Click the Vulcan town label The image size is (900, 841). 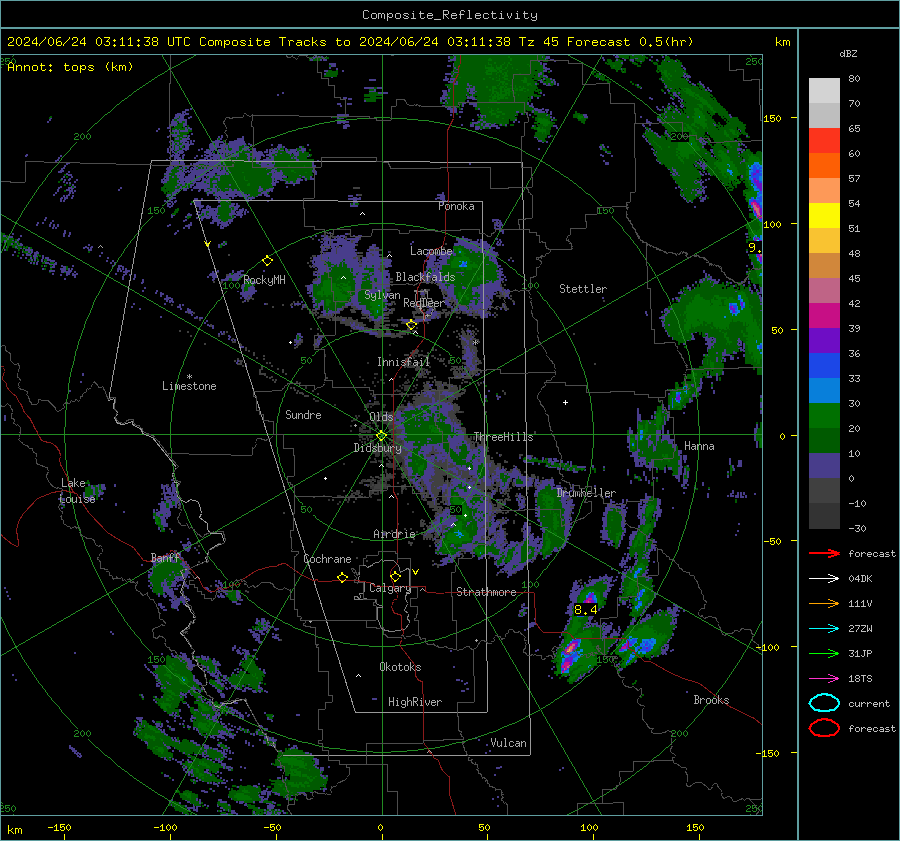508,743
